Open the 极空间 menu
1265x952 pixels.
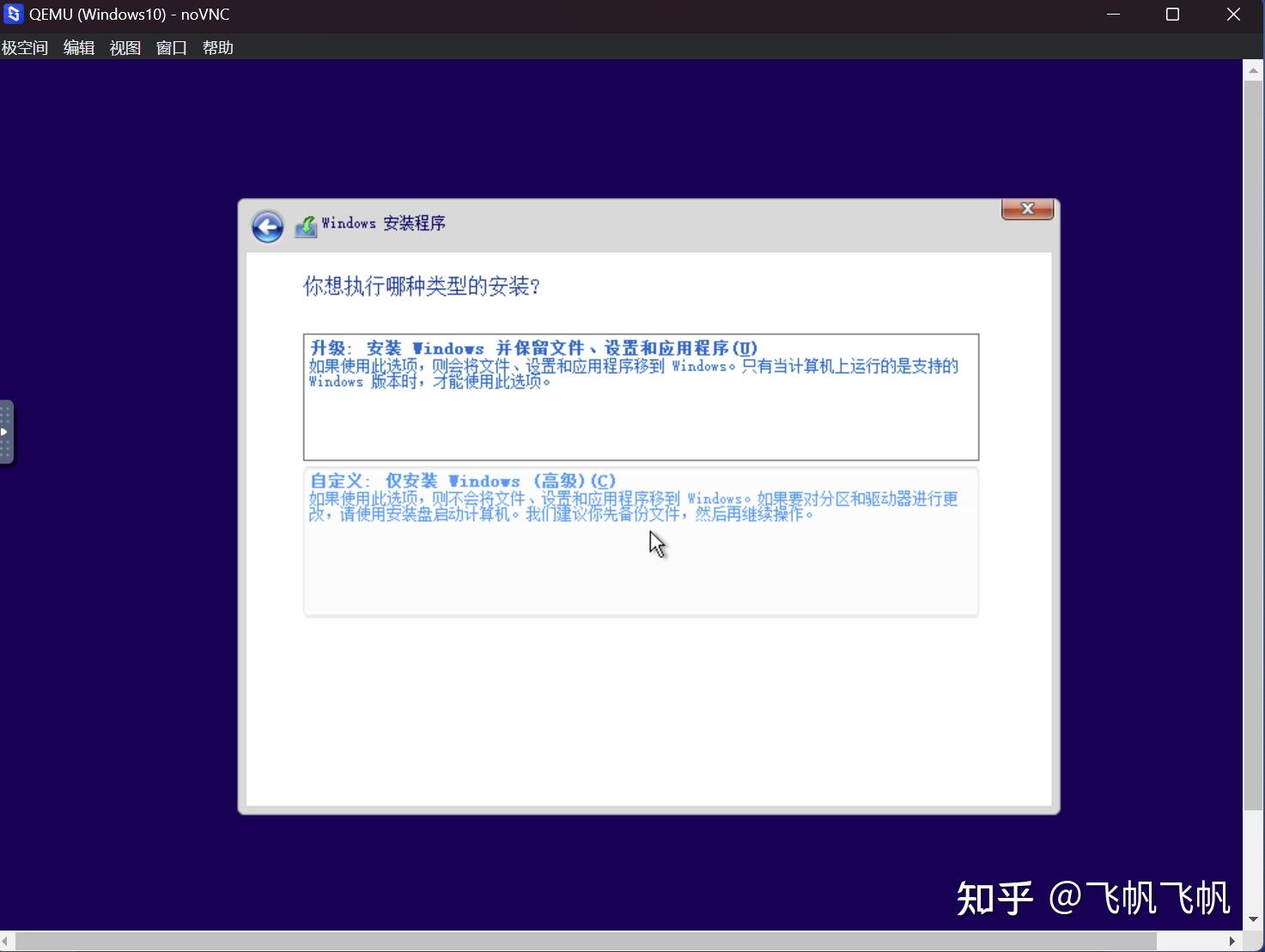click(25, 47)
